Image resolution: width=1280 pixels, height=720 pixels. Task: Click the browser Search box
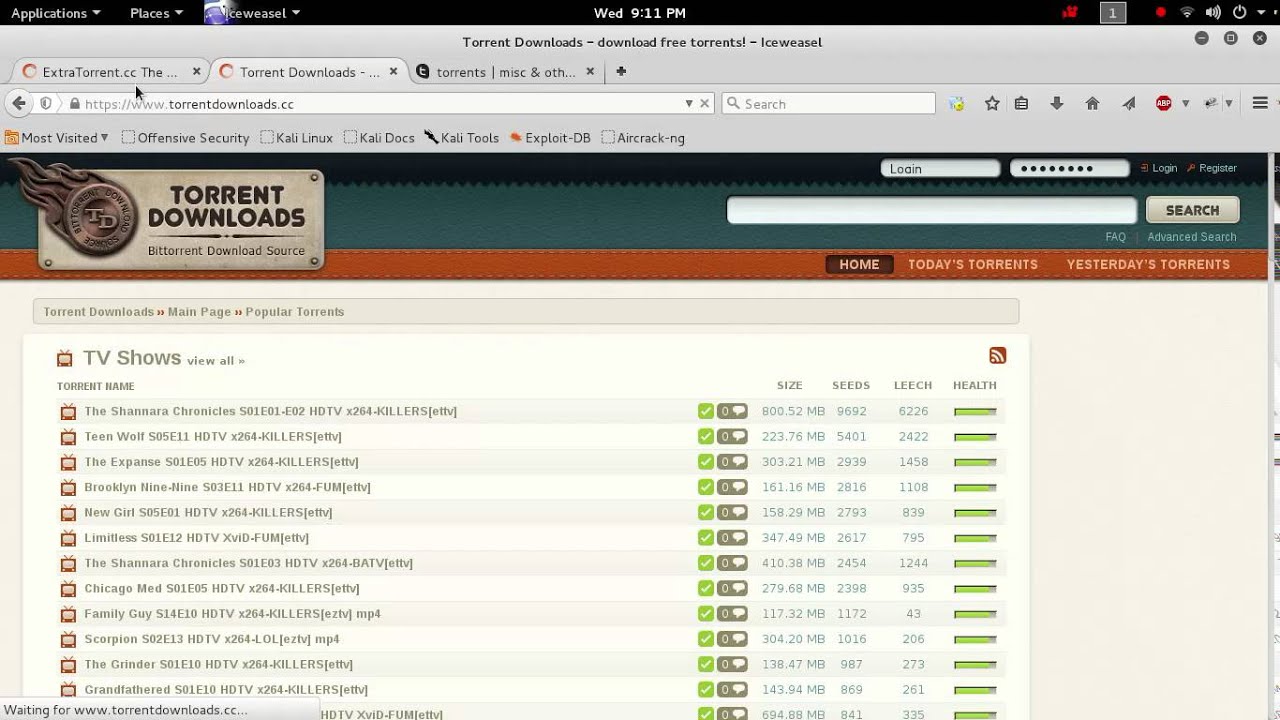[830, 103]
